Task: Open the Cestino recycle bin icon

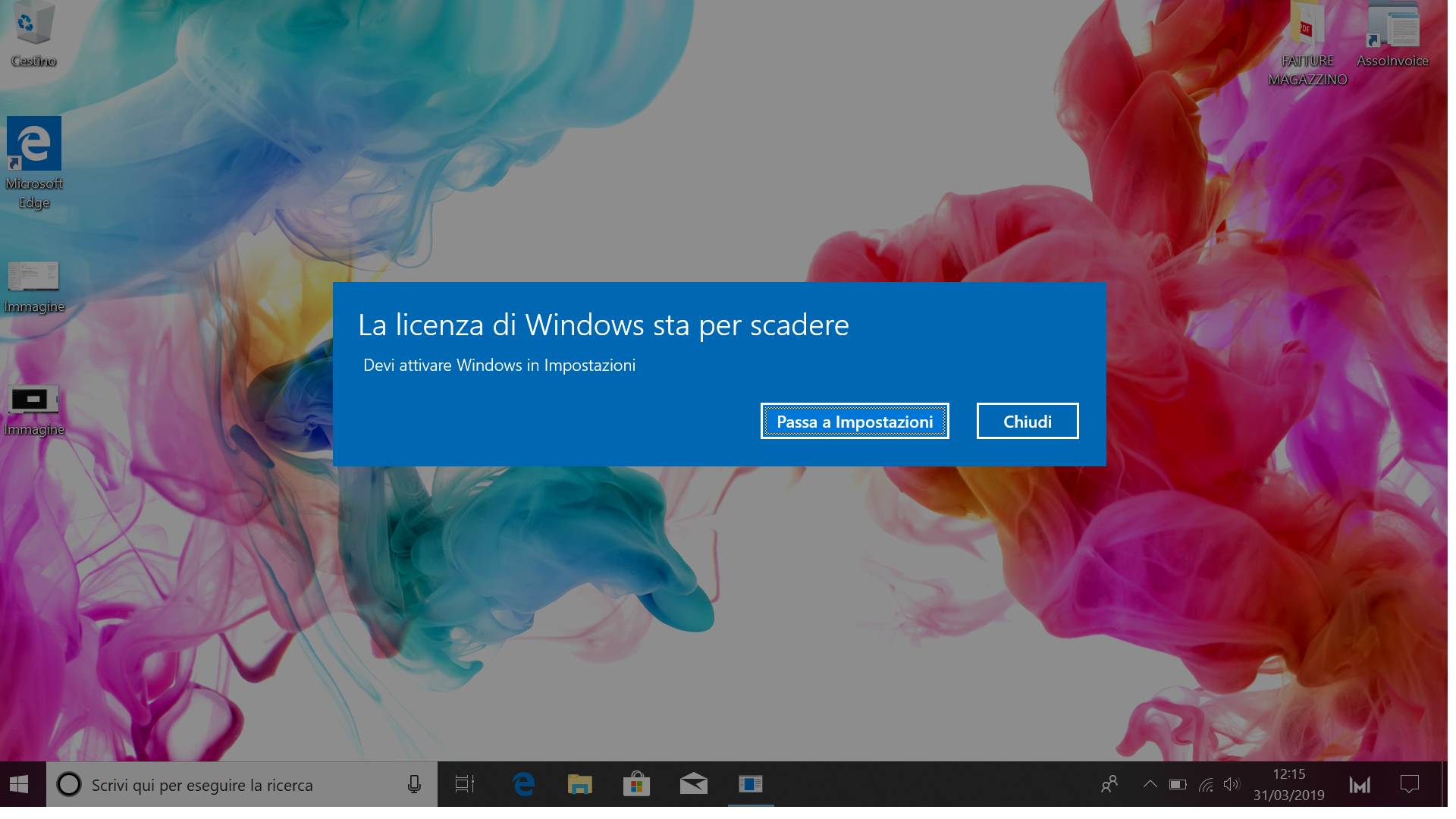Action: [x=33, y=34]
